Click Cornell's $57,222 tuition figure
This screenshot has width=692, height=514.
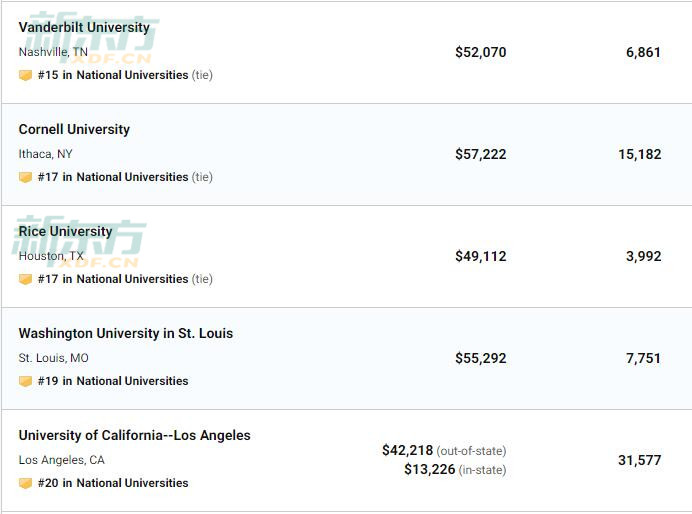481,154
